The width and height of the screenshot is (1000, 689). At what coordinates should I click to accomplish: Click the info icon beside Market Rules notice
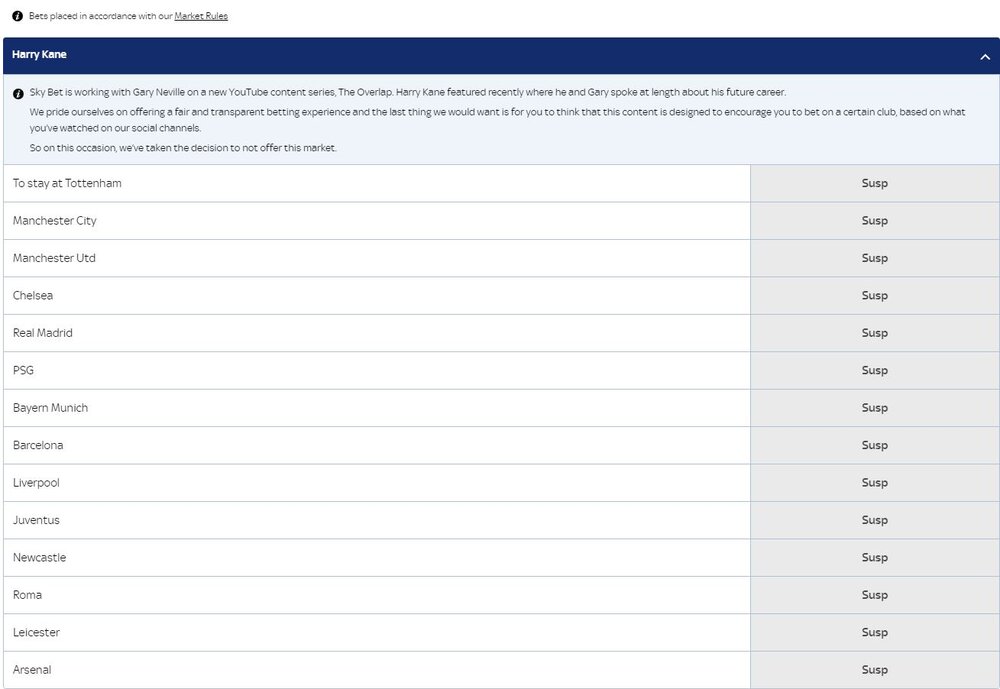pos(17,16)
